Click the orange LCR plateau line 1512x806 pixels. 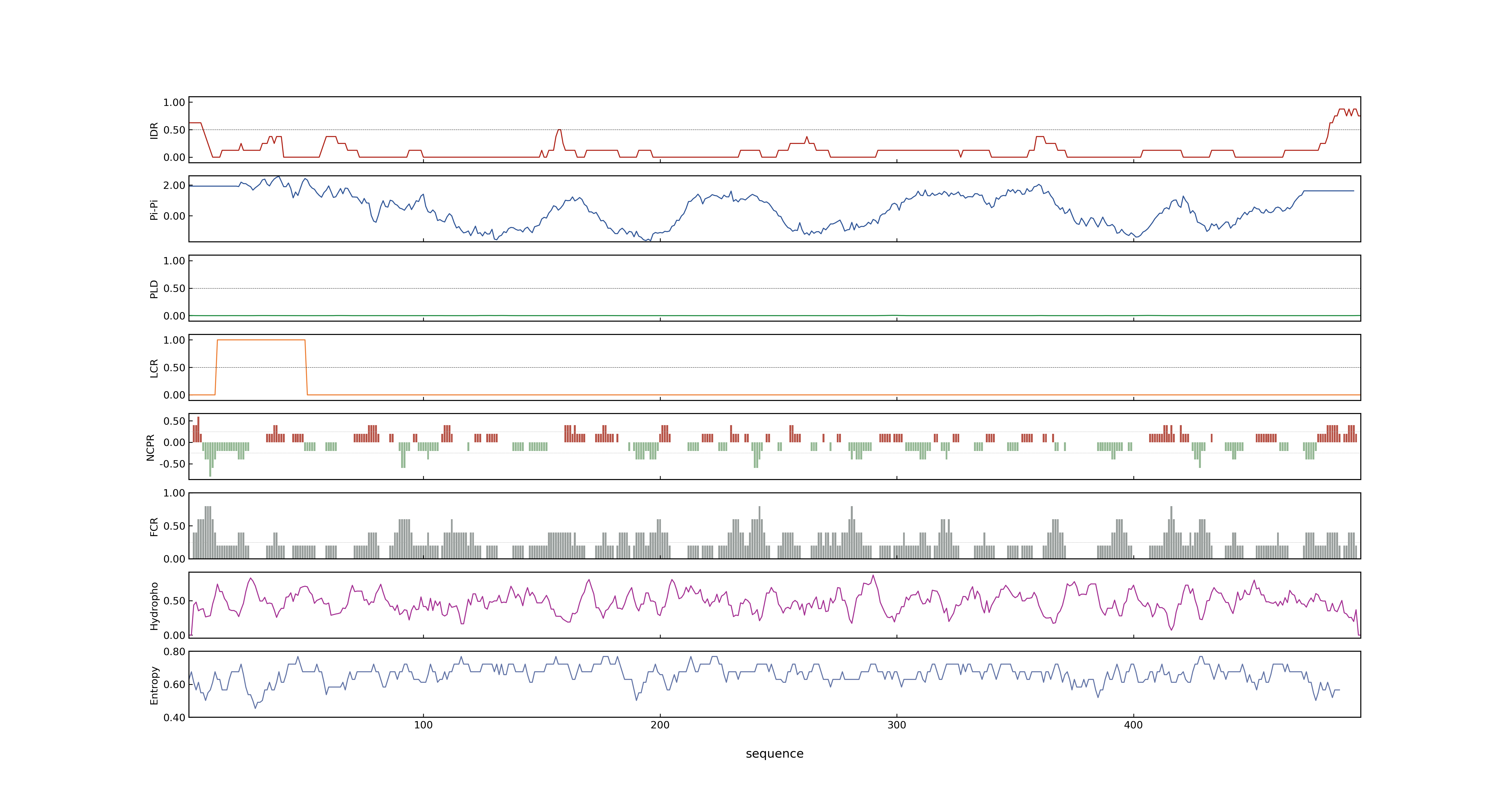point(261,340)
